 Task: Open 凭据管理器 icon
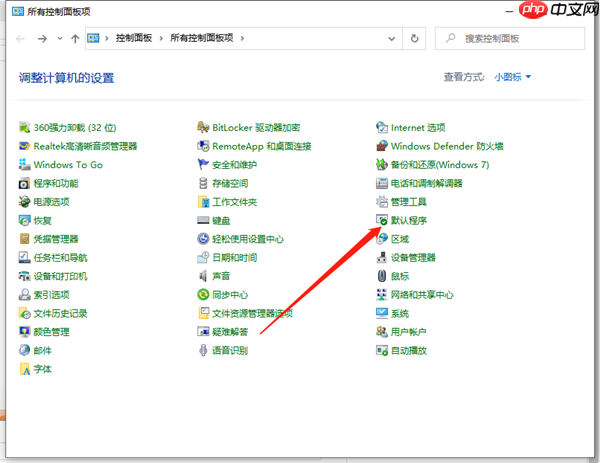[x=24, y=239]
